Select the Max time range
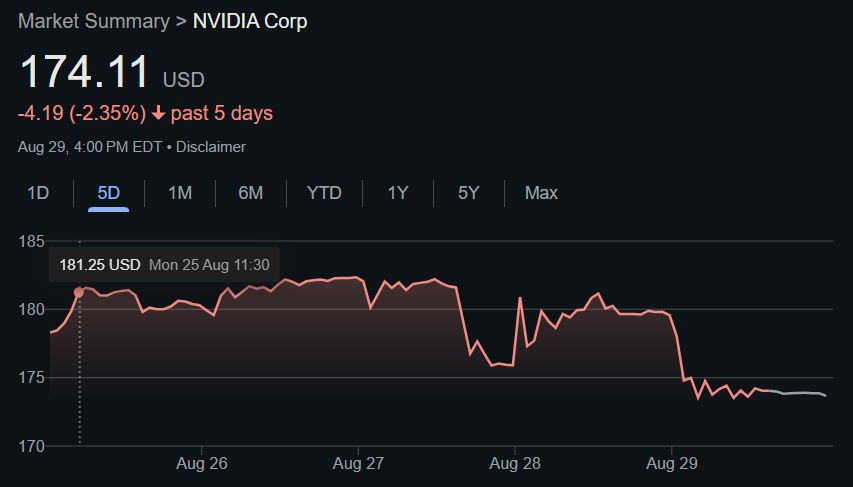This screenshot has width=853, height=487. (541, 193)
